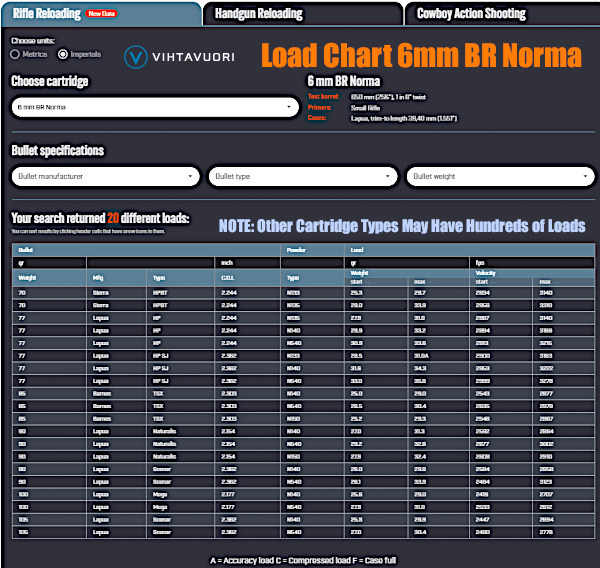Click the Load group header cell

click(x=470, y=250)
